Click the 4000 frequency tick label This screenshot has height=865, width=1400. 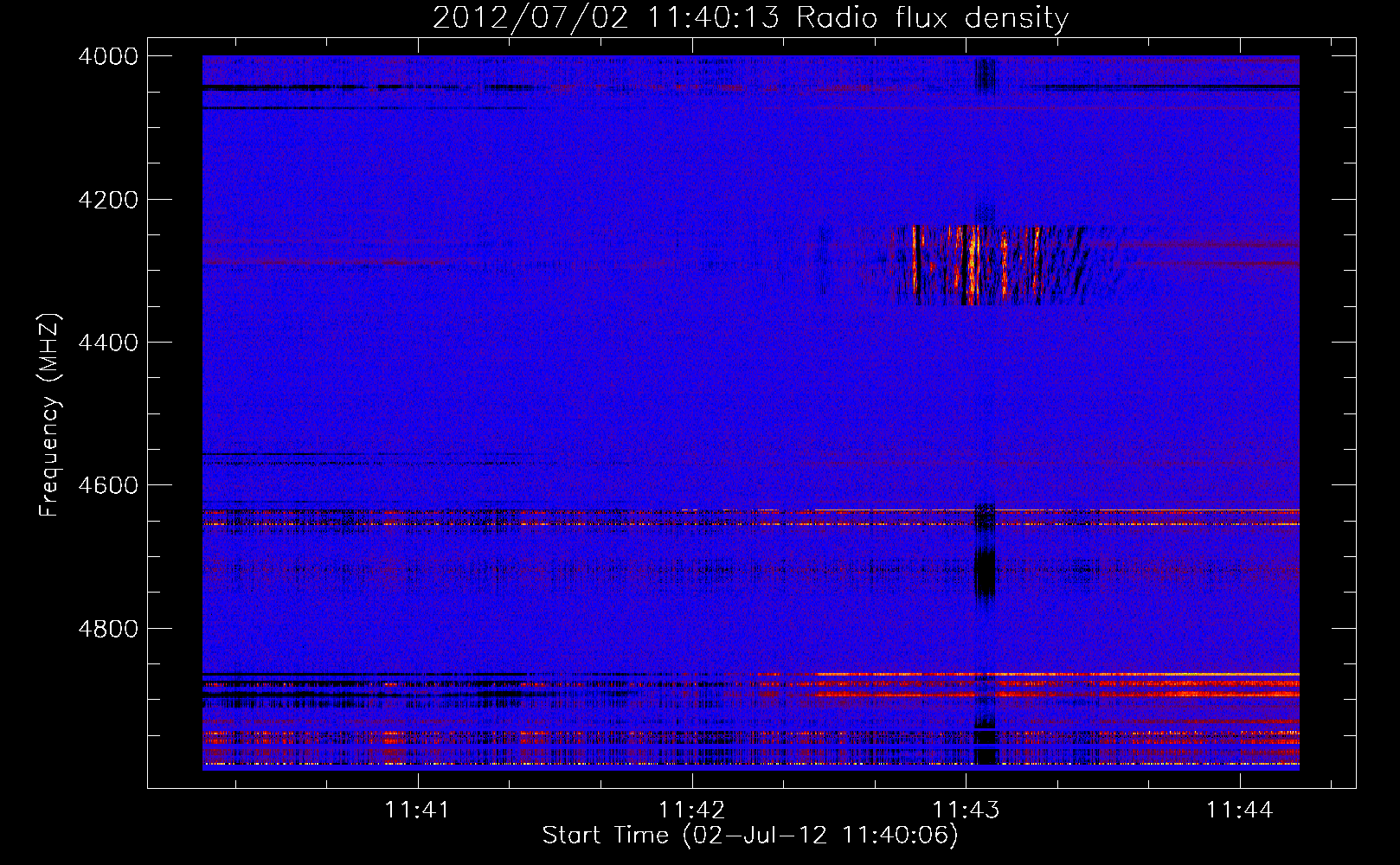click(x=108, y=56)
